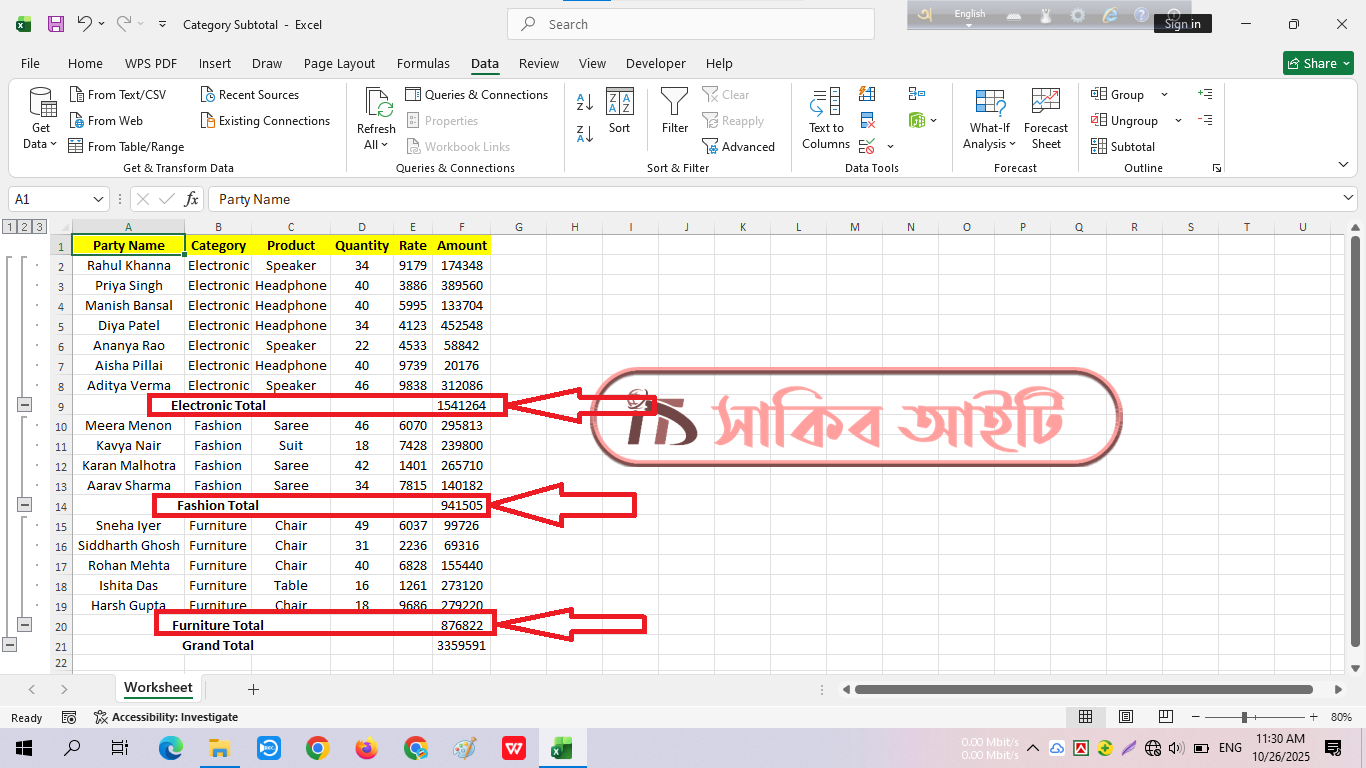Switch to the Formulas ribbon tab
This screenshot has width=1366, height=768.
point(423,63)
